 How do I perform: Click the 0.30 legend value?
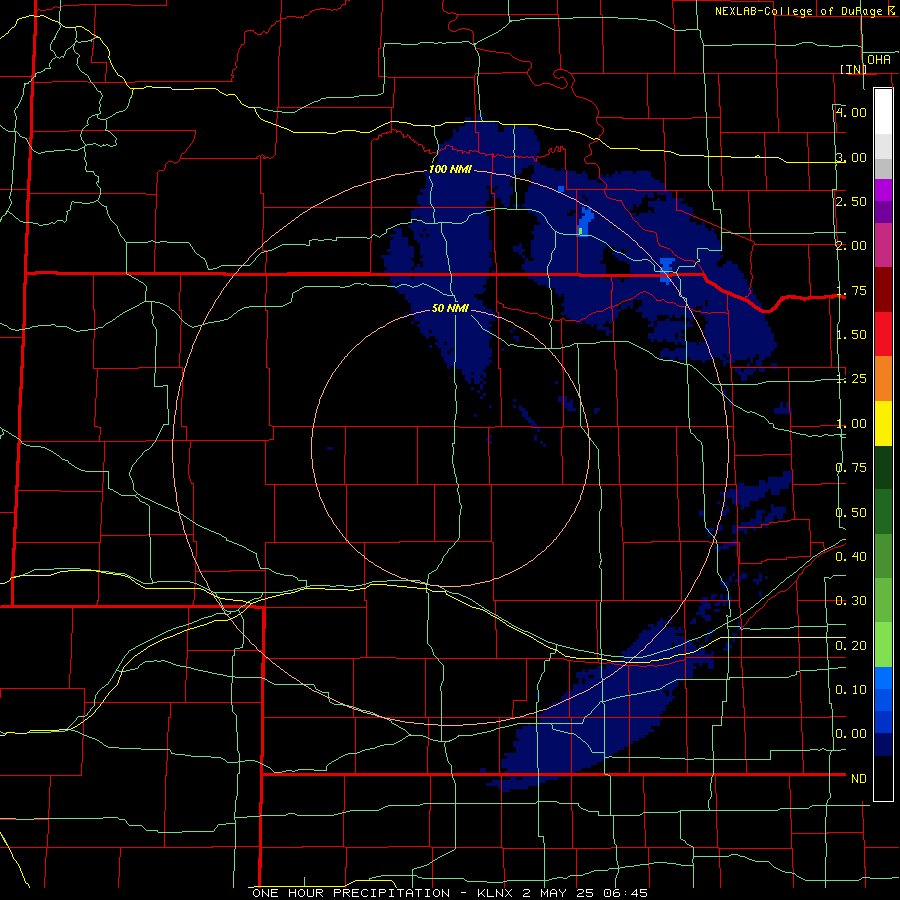coord(851,601)
